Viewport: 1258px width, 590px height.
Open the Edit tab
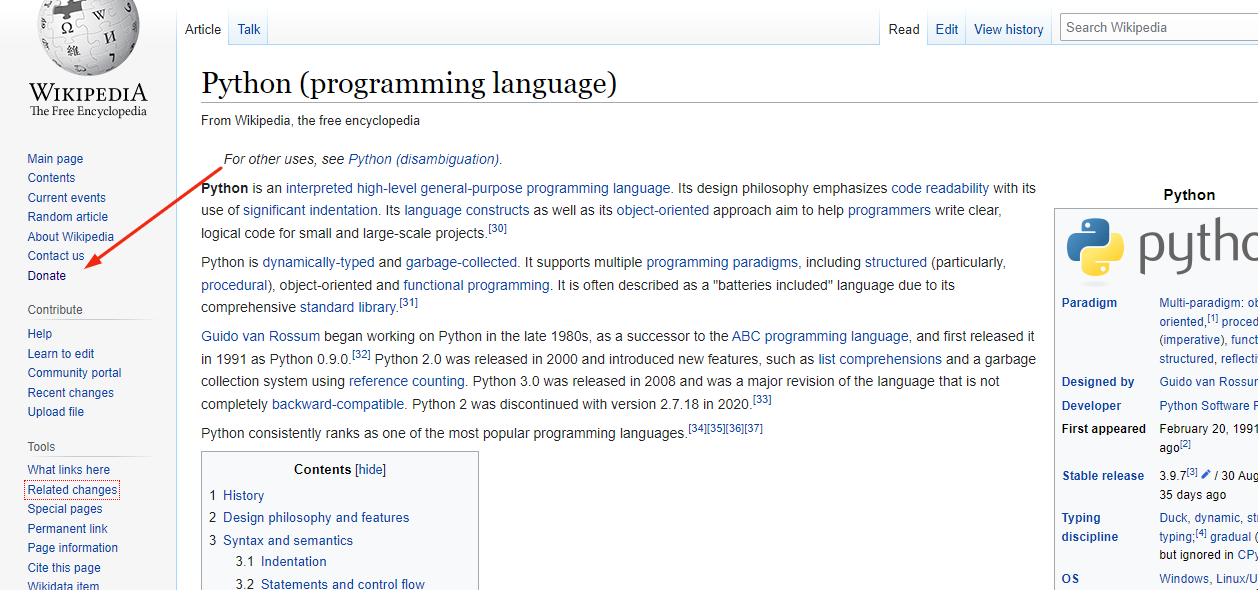(947, 29)
